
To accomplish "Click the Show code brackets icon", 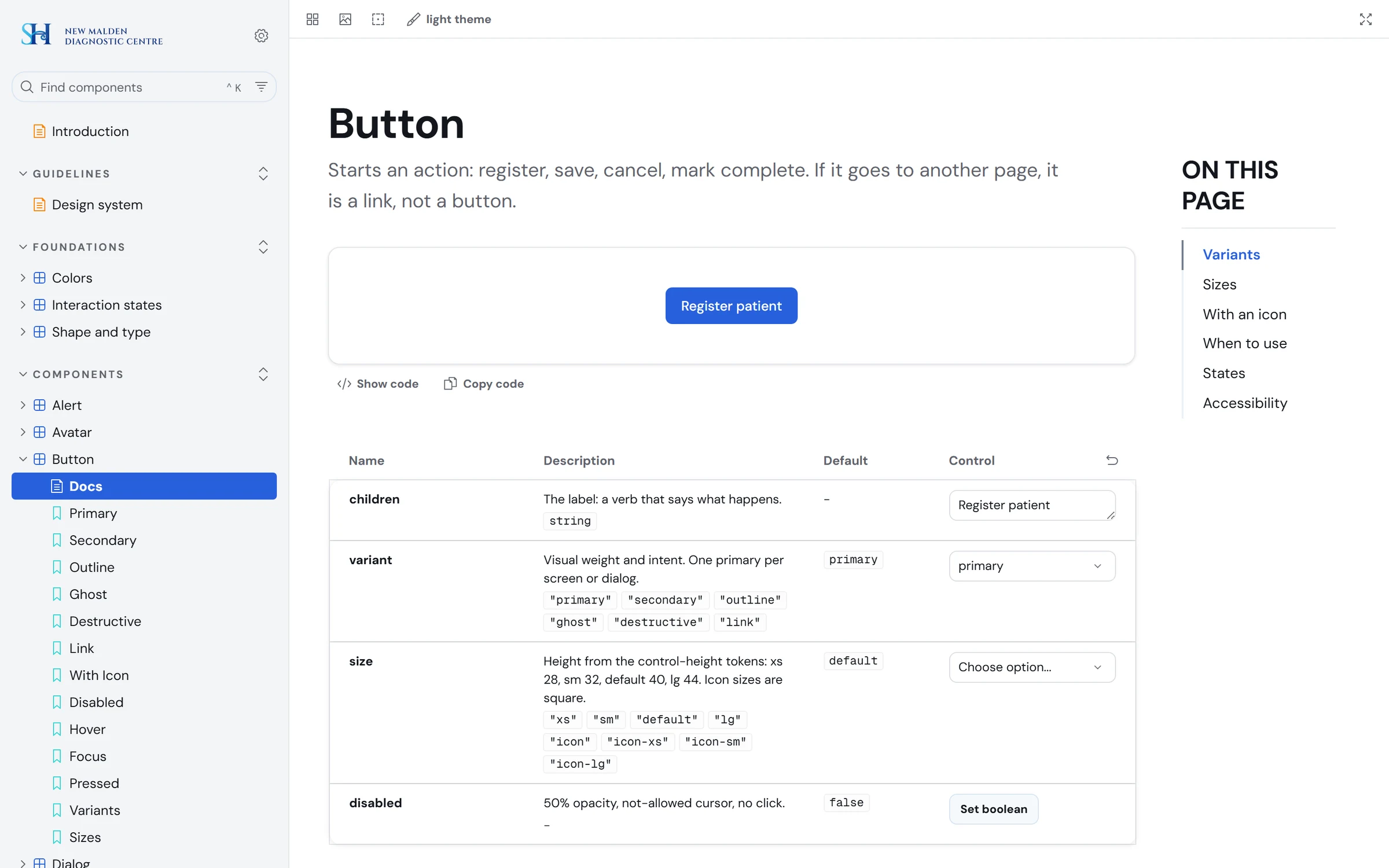I will pos(344,384).
